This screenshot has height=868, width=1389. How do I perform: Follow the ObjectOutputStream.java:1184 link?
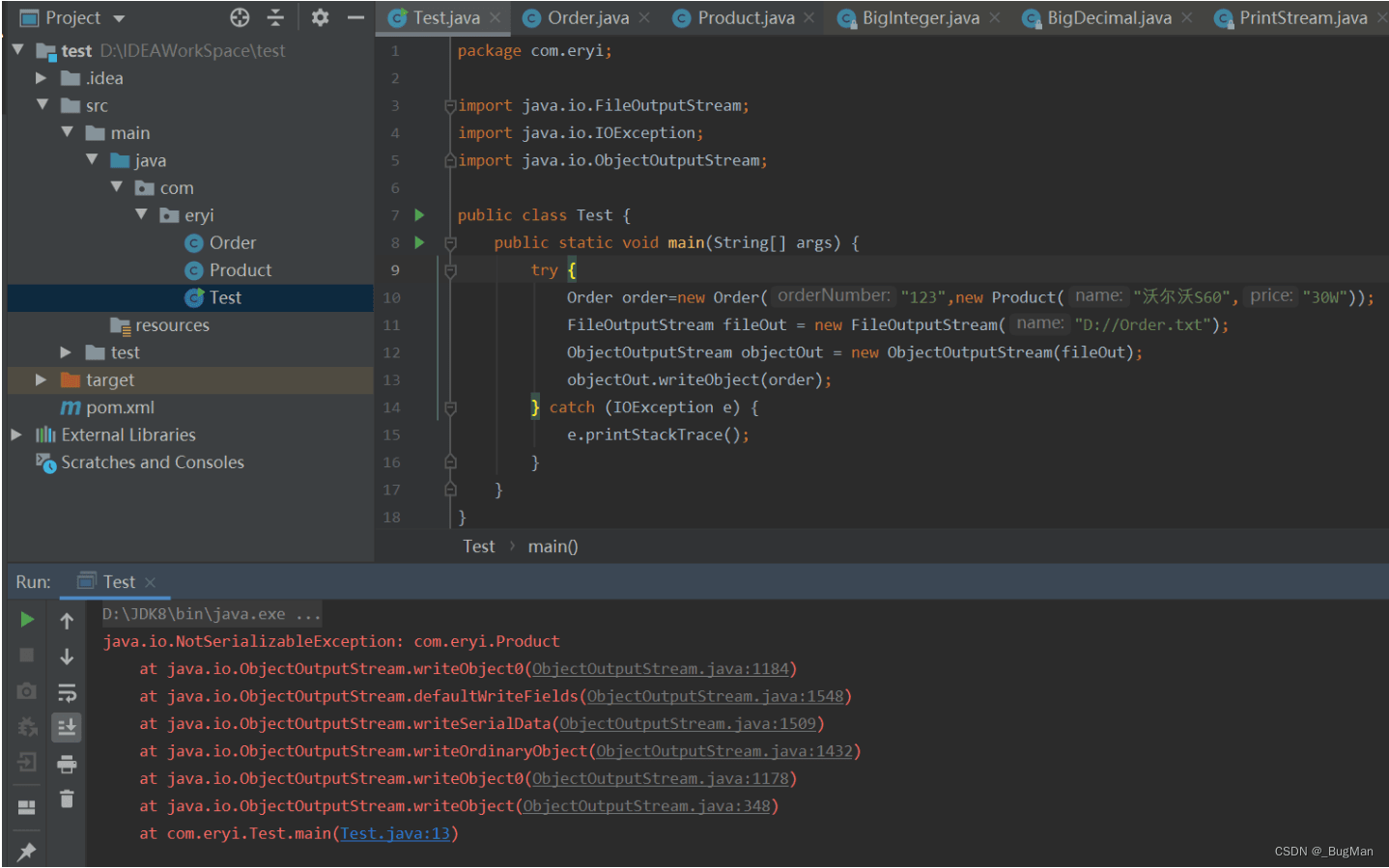click(660, 669)
